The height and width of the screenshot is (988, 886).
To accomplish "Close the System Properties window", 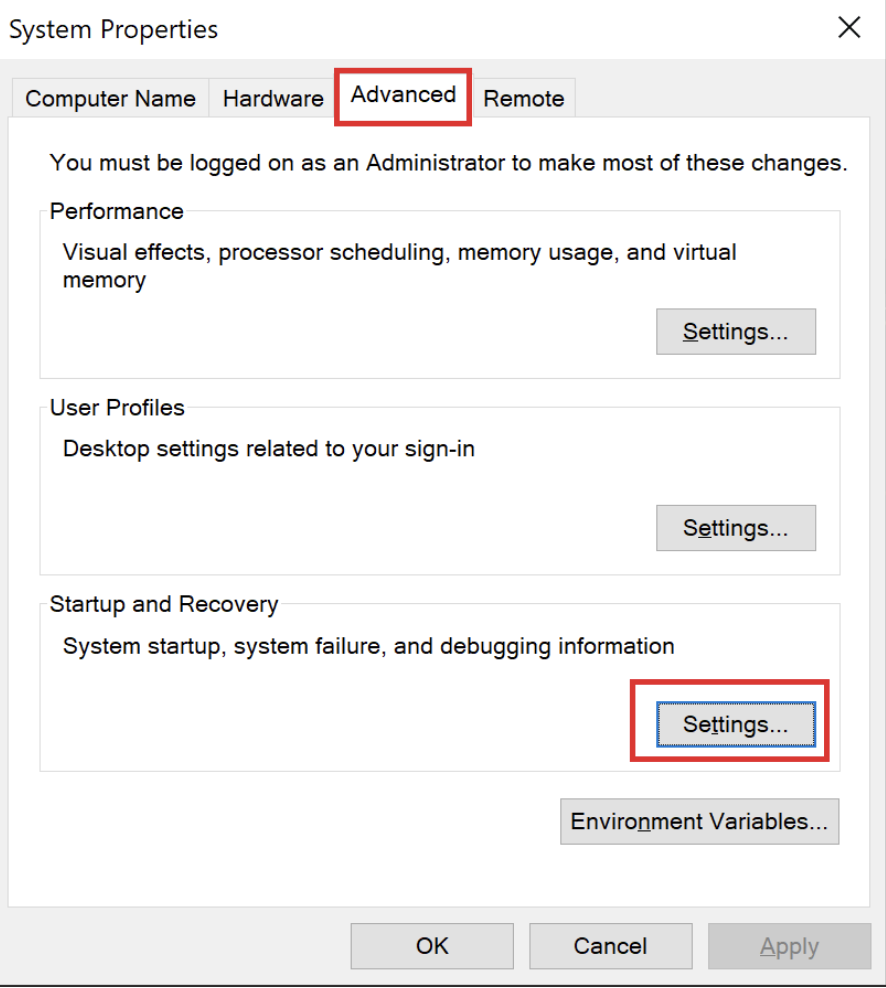I will tap(849, 28).
